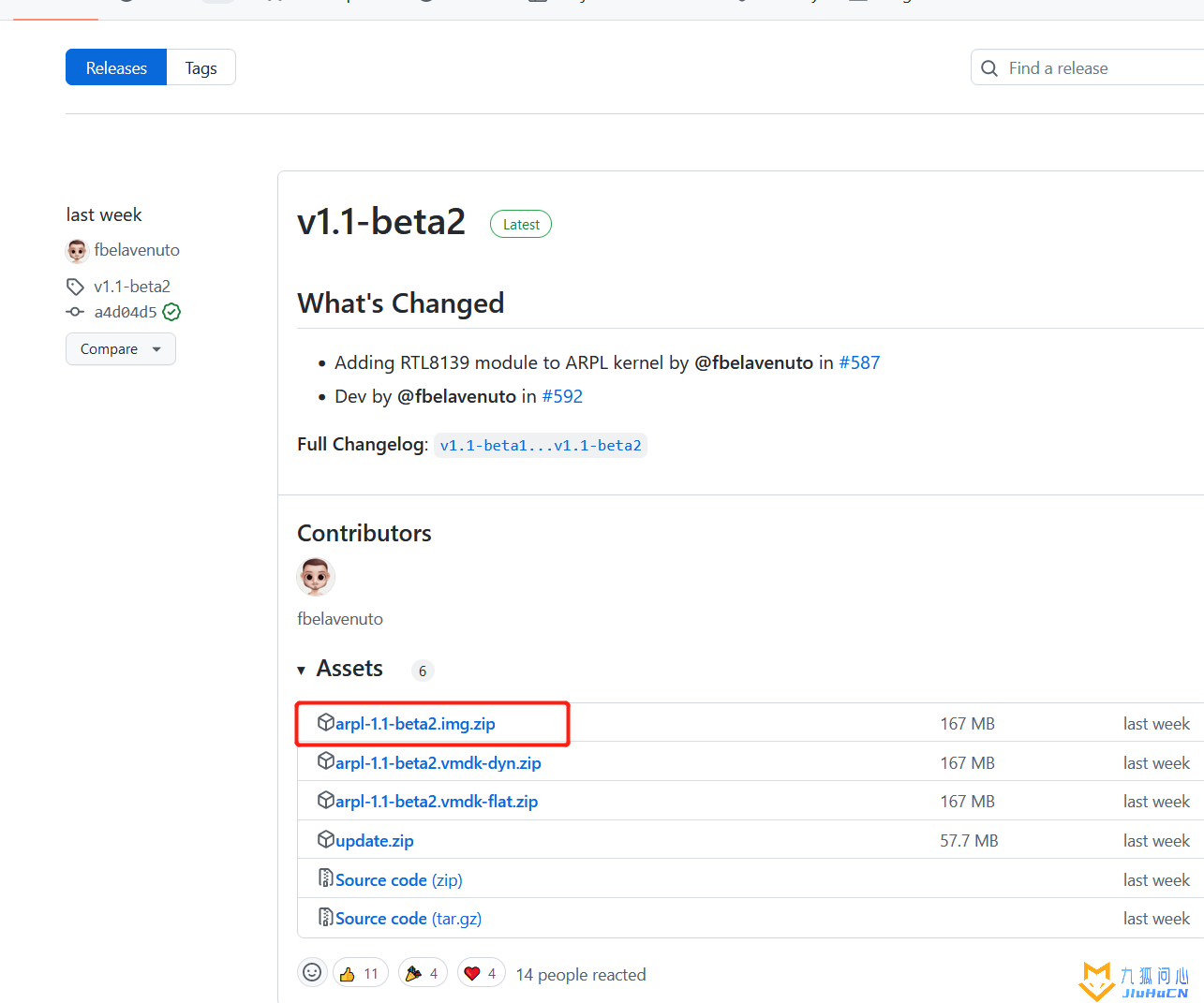This screenshot has width=1204, height=1003.
Task: Toggle the hooray reaction with 4
Action: pos(423,974)
